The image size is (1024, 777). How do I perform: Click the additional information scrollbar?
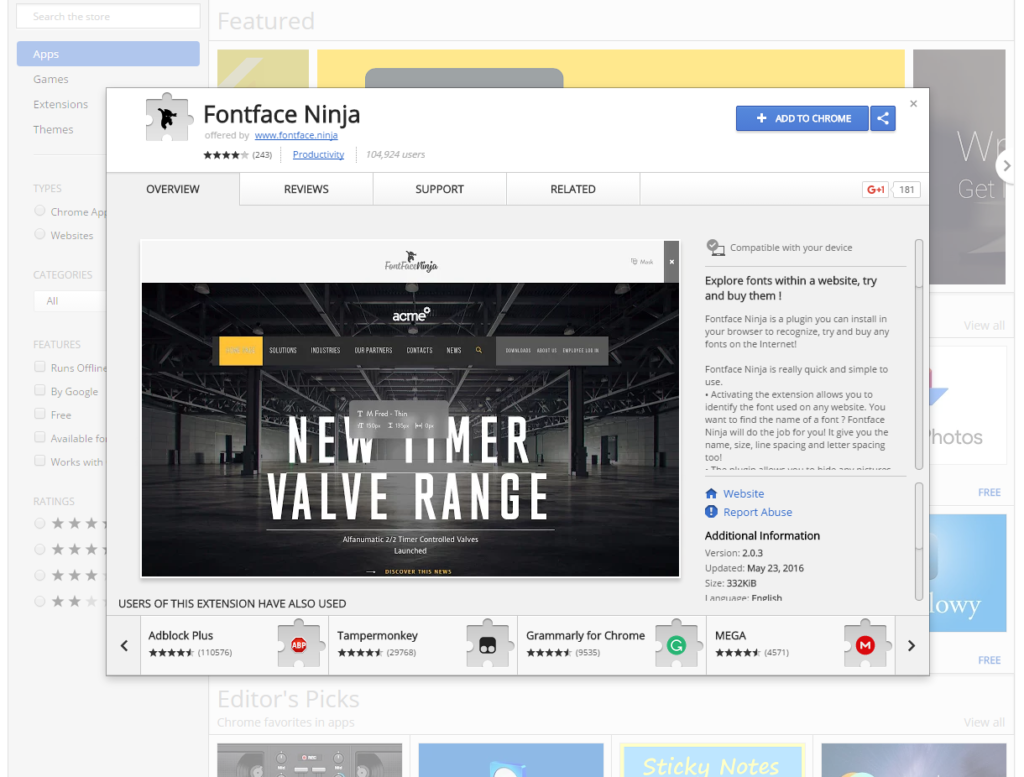pyautogui.click(x=919, y=541)
